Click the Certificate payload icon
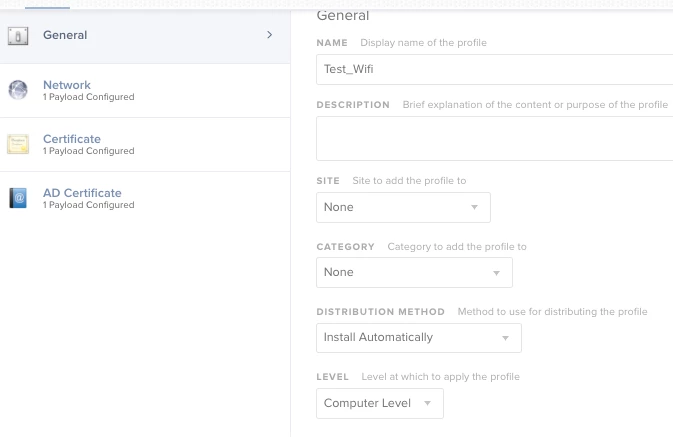 click(x=18, y=144)
